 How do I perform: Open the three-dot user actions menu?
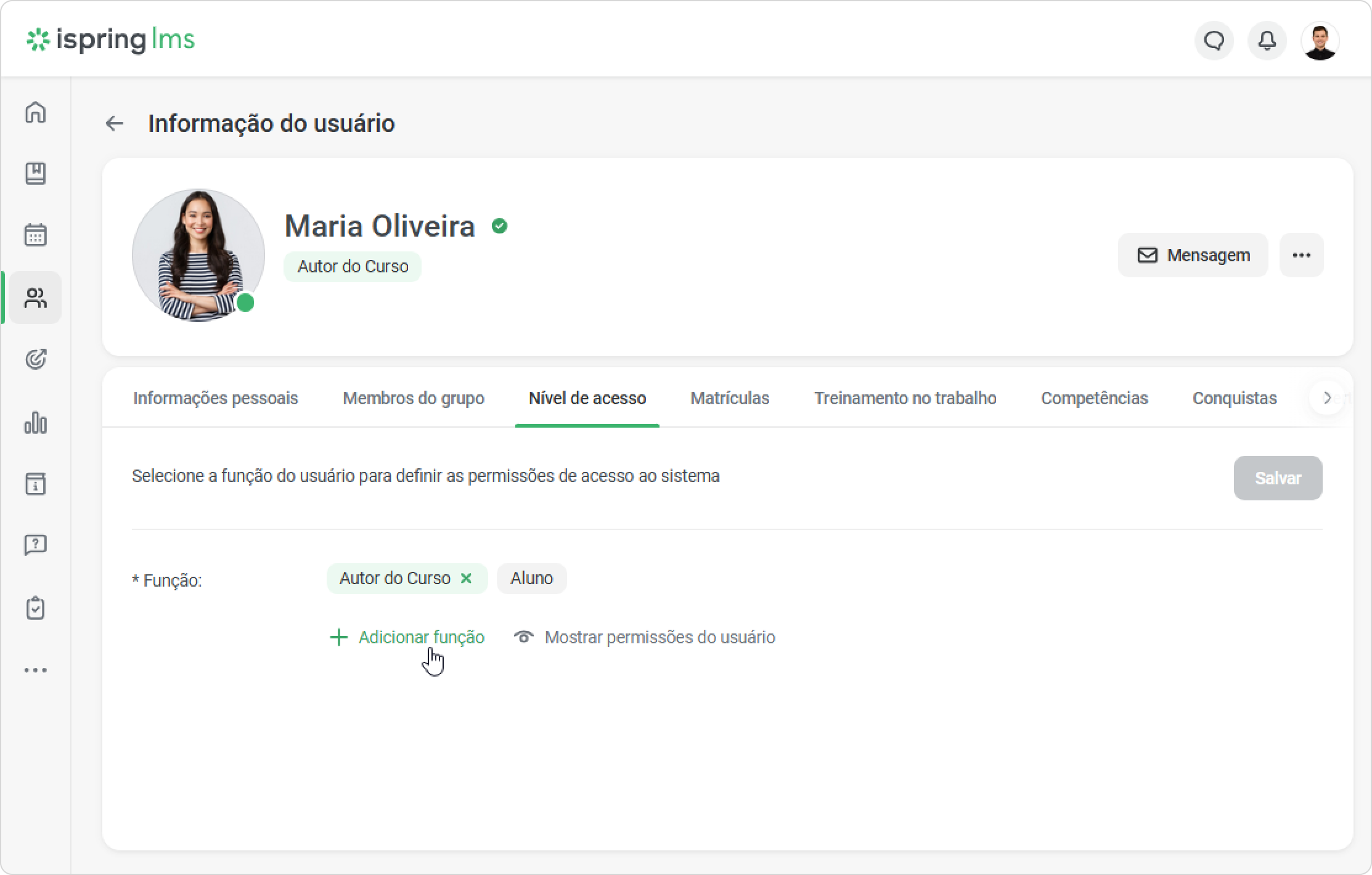(1301, 255)
